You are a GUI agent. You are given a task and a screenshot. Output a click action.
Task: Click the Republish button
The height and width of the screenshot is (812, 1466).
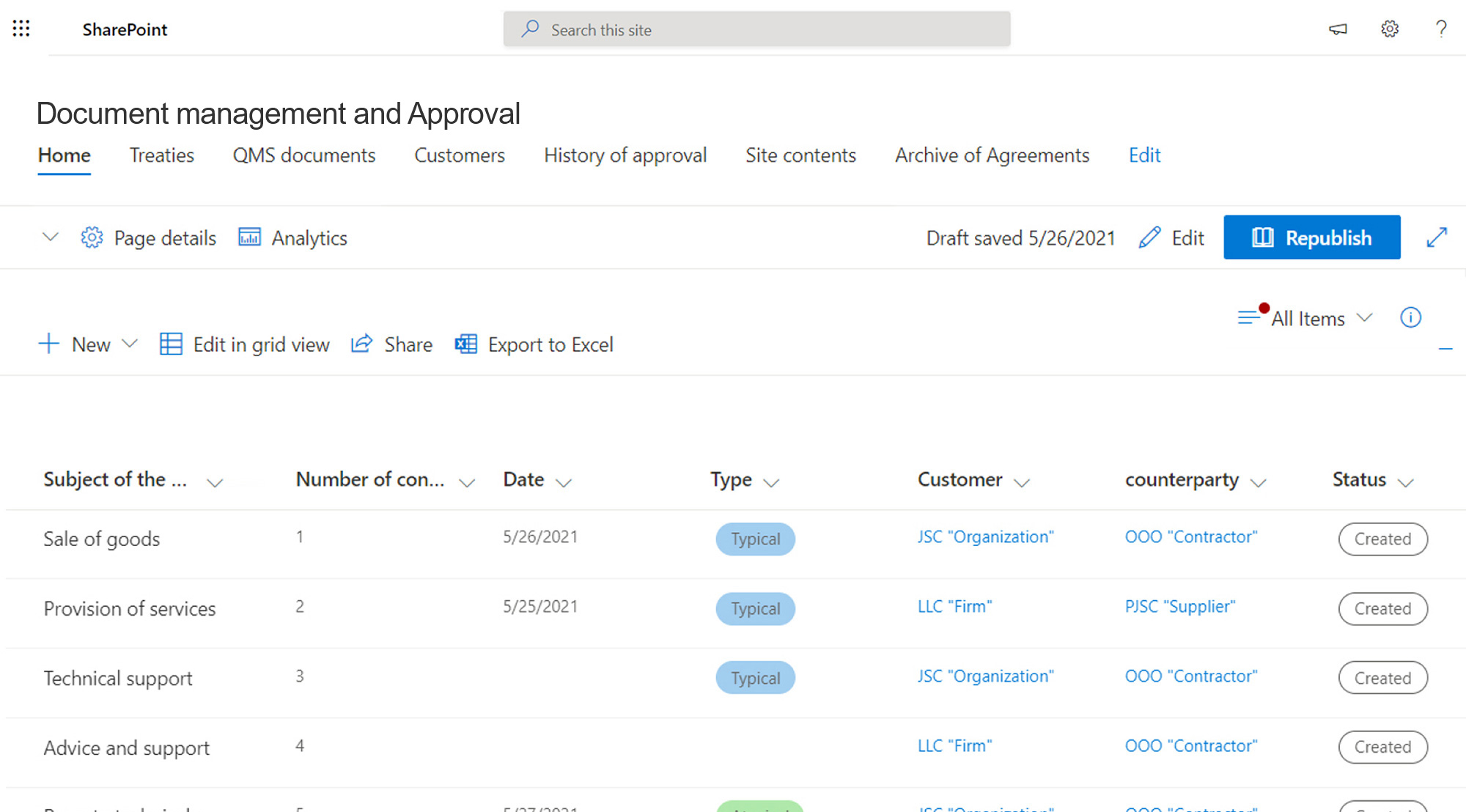1311,237
